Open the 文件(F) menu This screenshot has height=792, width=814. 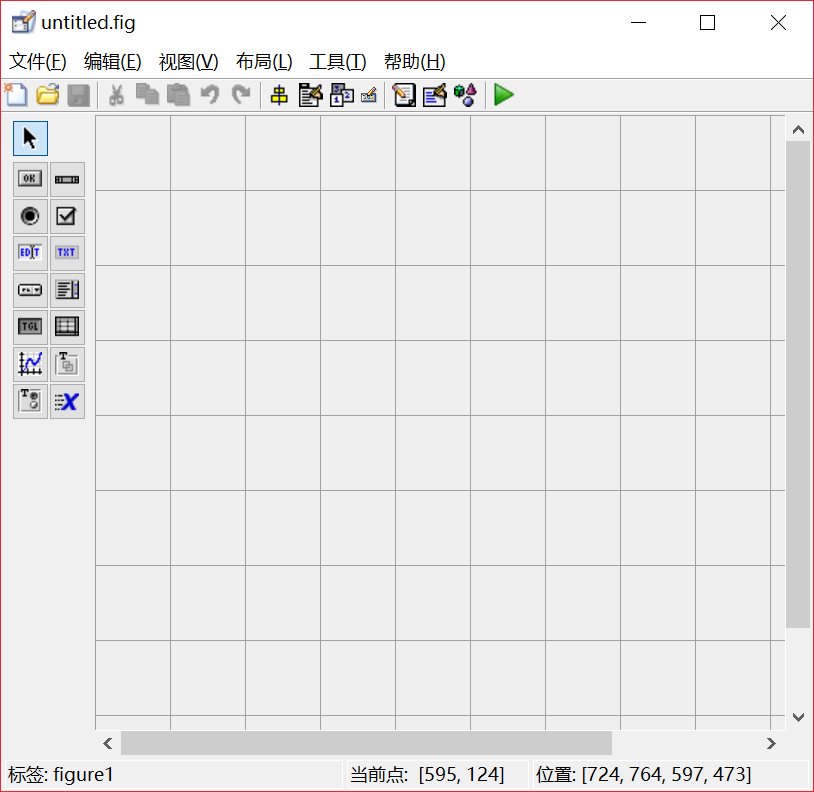[x=38, y=62]
